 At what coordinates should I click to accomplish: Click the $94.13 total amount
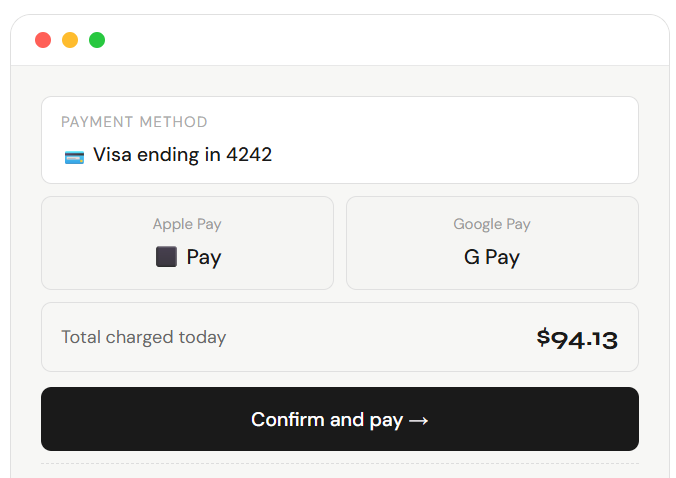click(x=577, y=339)
